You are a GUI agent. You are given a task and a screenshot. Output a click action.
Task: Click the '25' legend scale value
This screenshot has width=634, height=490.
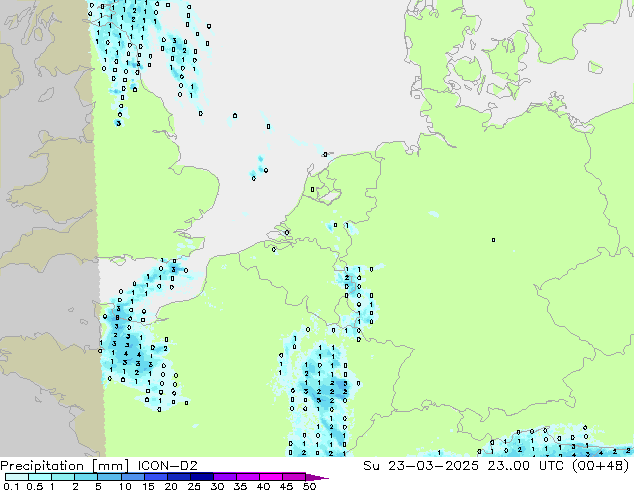click(x=194, y=486)
